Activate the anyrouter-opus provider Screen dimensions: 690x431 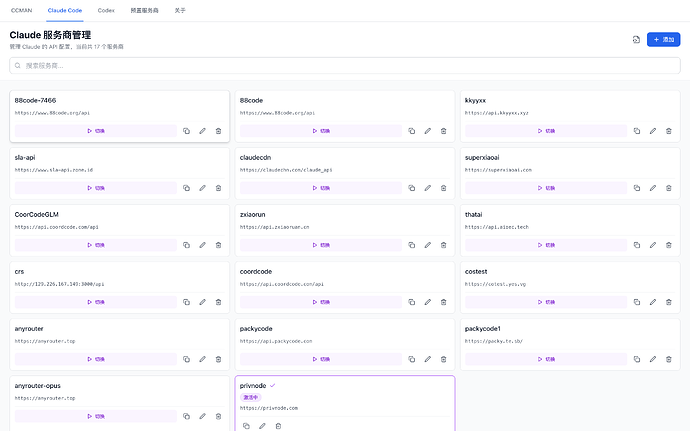[96, 416]
